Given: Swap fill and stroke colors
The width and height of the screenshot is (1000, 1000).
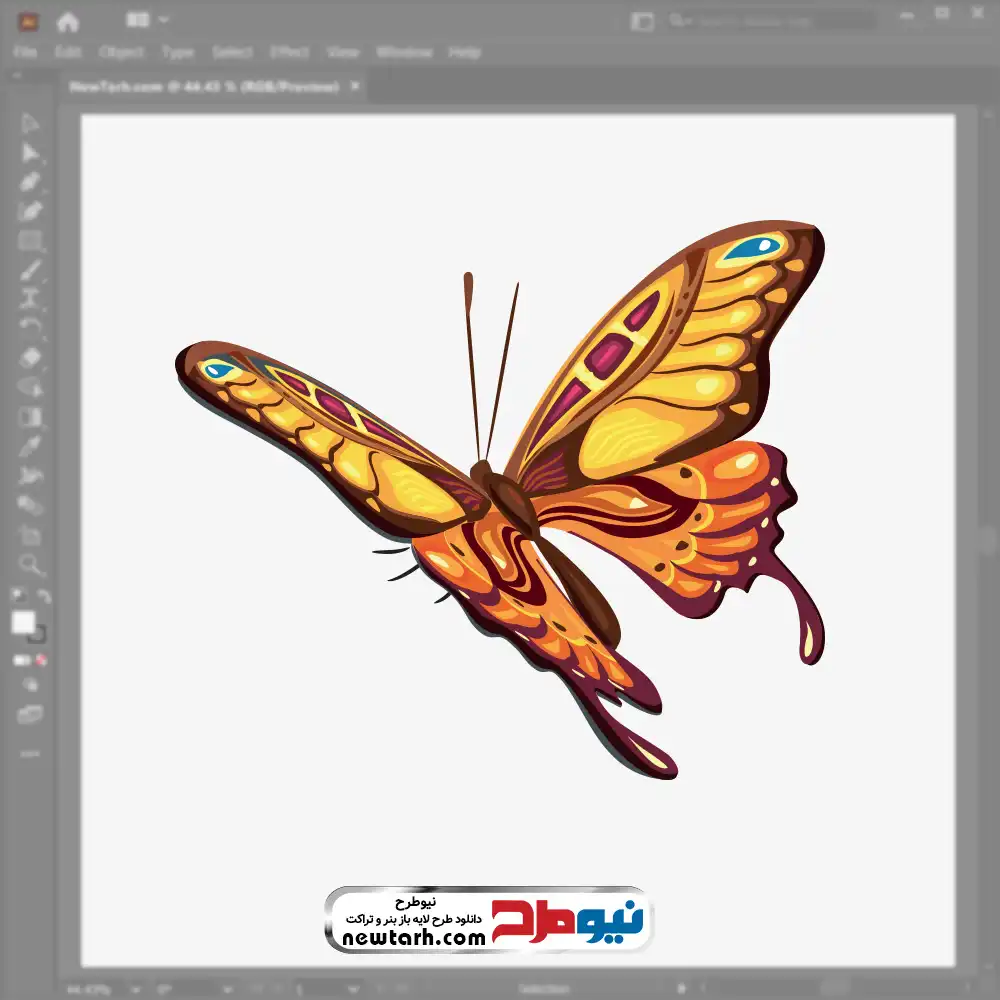Looking at the screenshot, I should pyautogui.click(x=44, y=597).
